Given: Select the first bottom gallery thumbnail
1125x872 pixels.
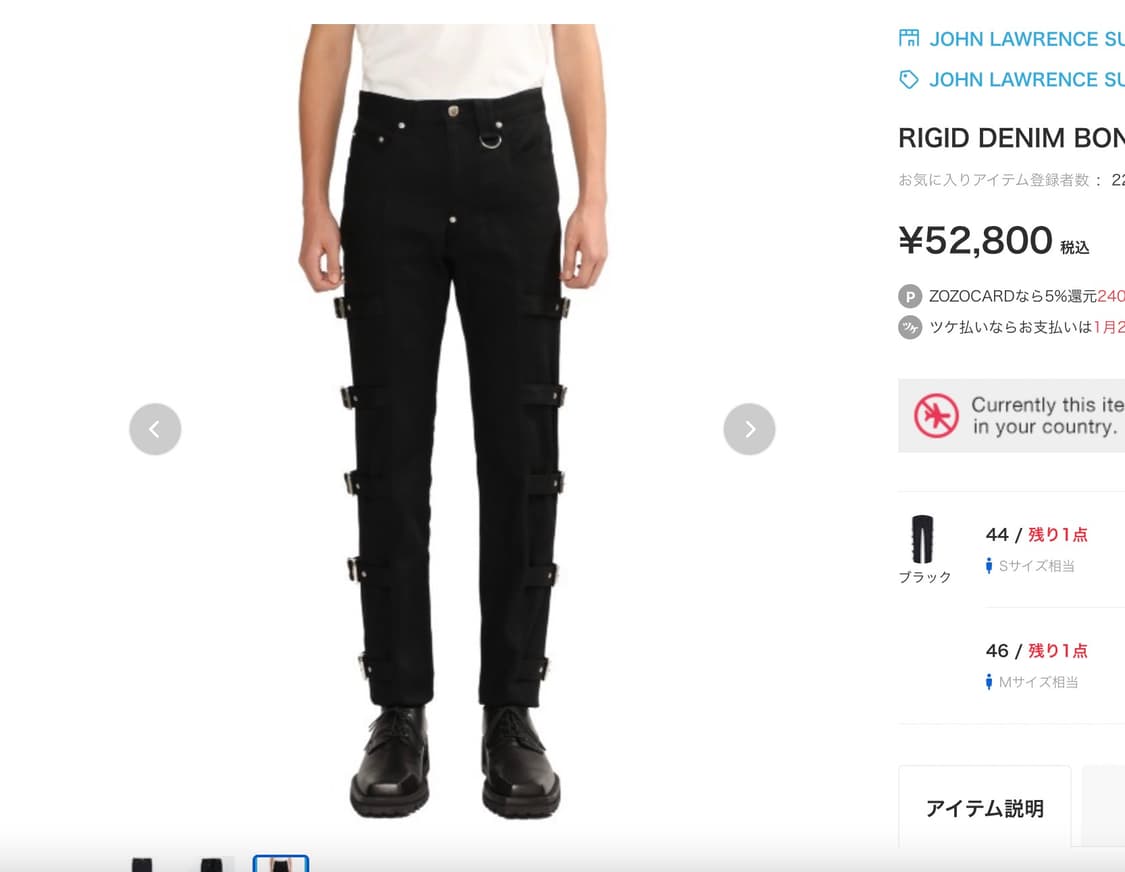Looking at the screenshot, I should [x=142, y=863].
